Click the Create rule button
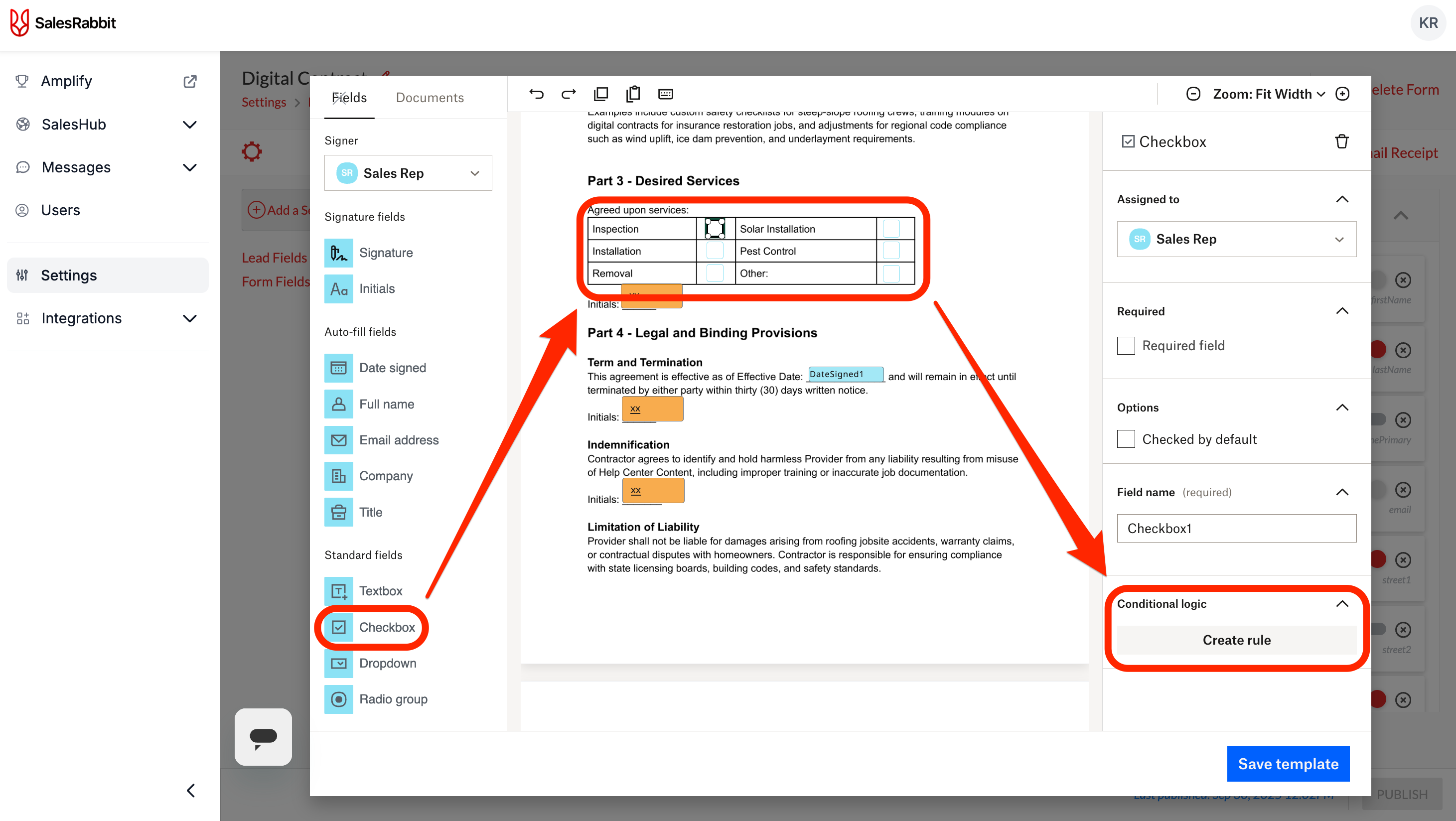The width and height of the screenshot is (1456, 821). click(1236, 640)
